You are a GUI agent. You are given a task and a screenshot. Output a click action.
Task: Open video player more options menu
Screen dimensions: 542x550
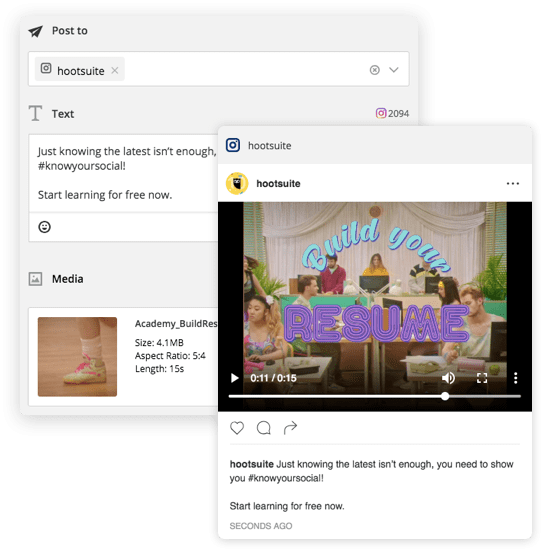[x=515, y=378]
